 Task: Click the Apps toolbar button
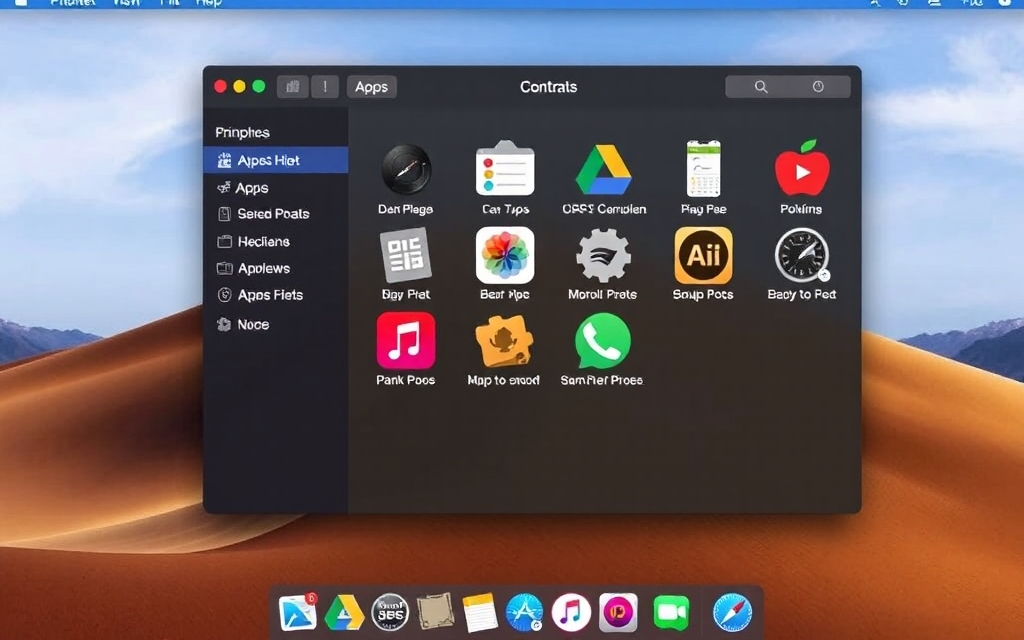click(372, 87)
